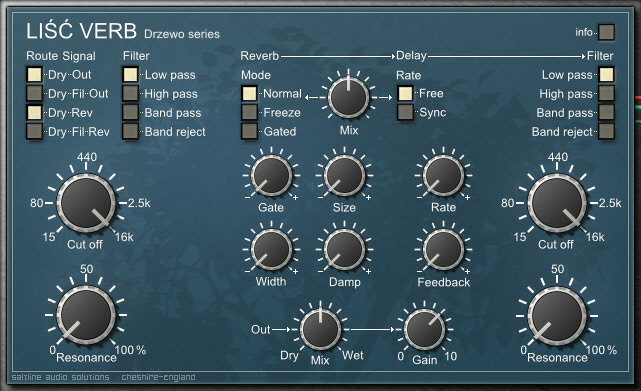Click saltline audio solutions footer text

pyautogui.click(x=61, y=377)
